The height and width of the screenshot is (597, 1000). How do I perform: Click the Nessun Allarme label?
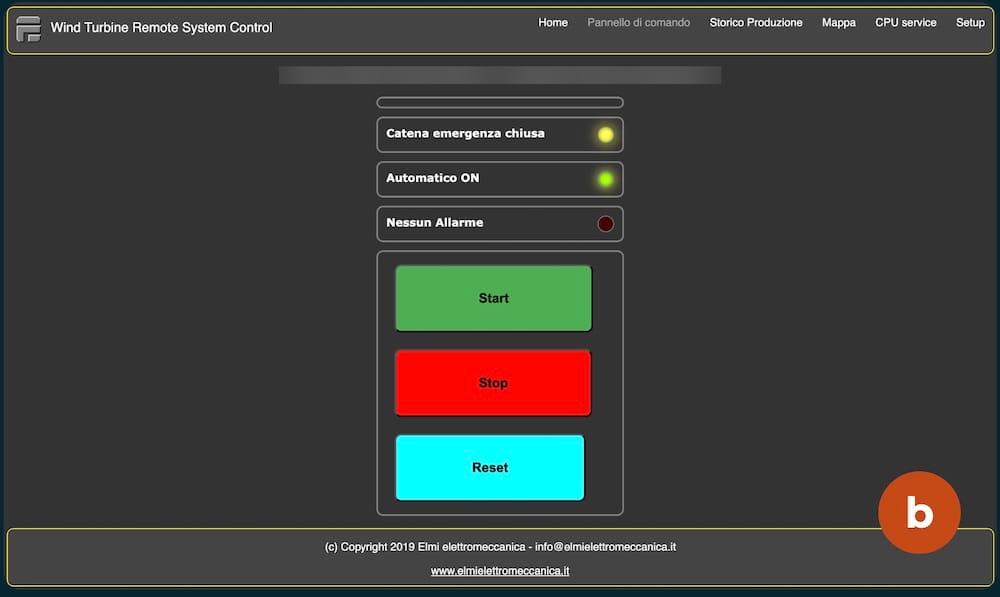point(434,223)
